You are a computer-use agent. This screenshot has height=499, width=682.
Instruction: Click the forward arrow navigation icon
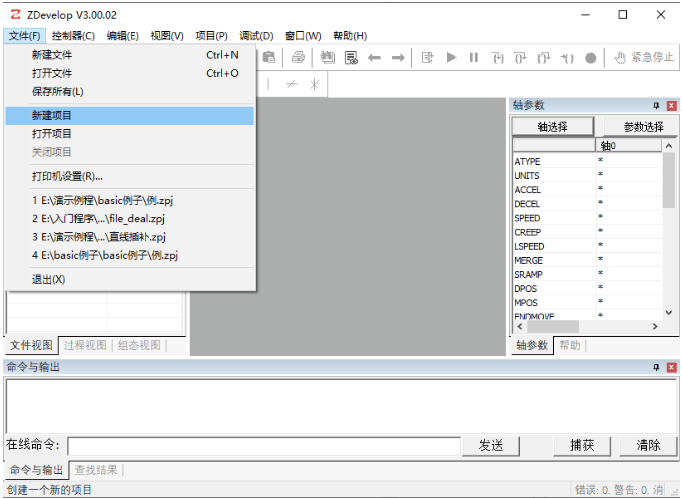pyautogui.click(x=398, y=57)
